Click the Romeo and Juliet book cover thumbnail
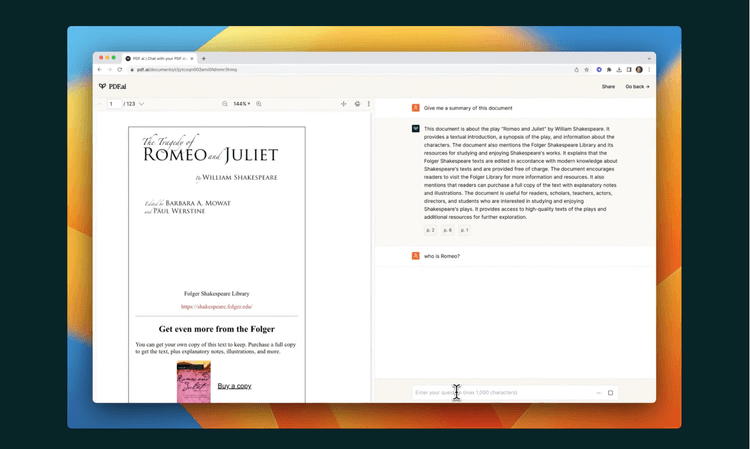Viewport: 750px width, 449px height. tap(194, 382)
